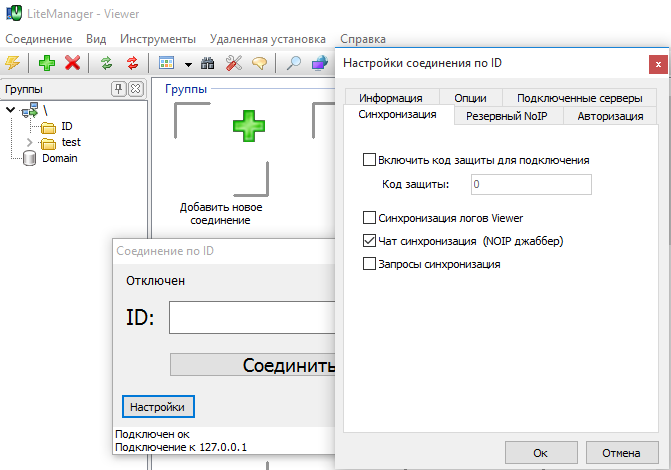
Task: Open the Инструменты menu
Action: click(158, 39)
